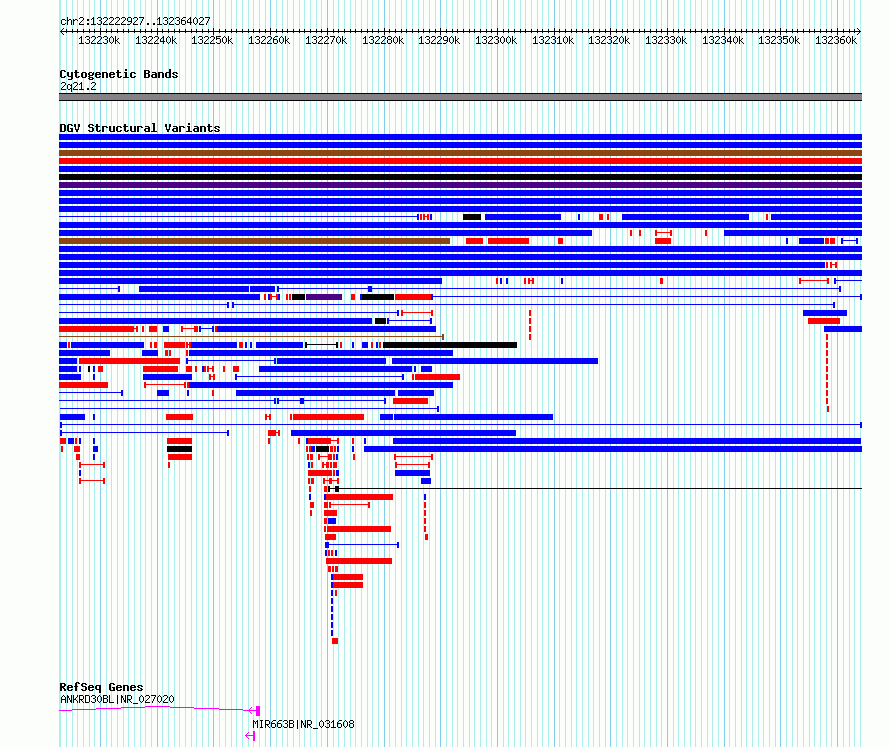Click the 132350k ruler label
The width and height of the screenshot is (890, 747).
click(x=779, y=40)
